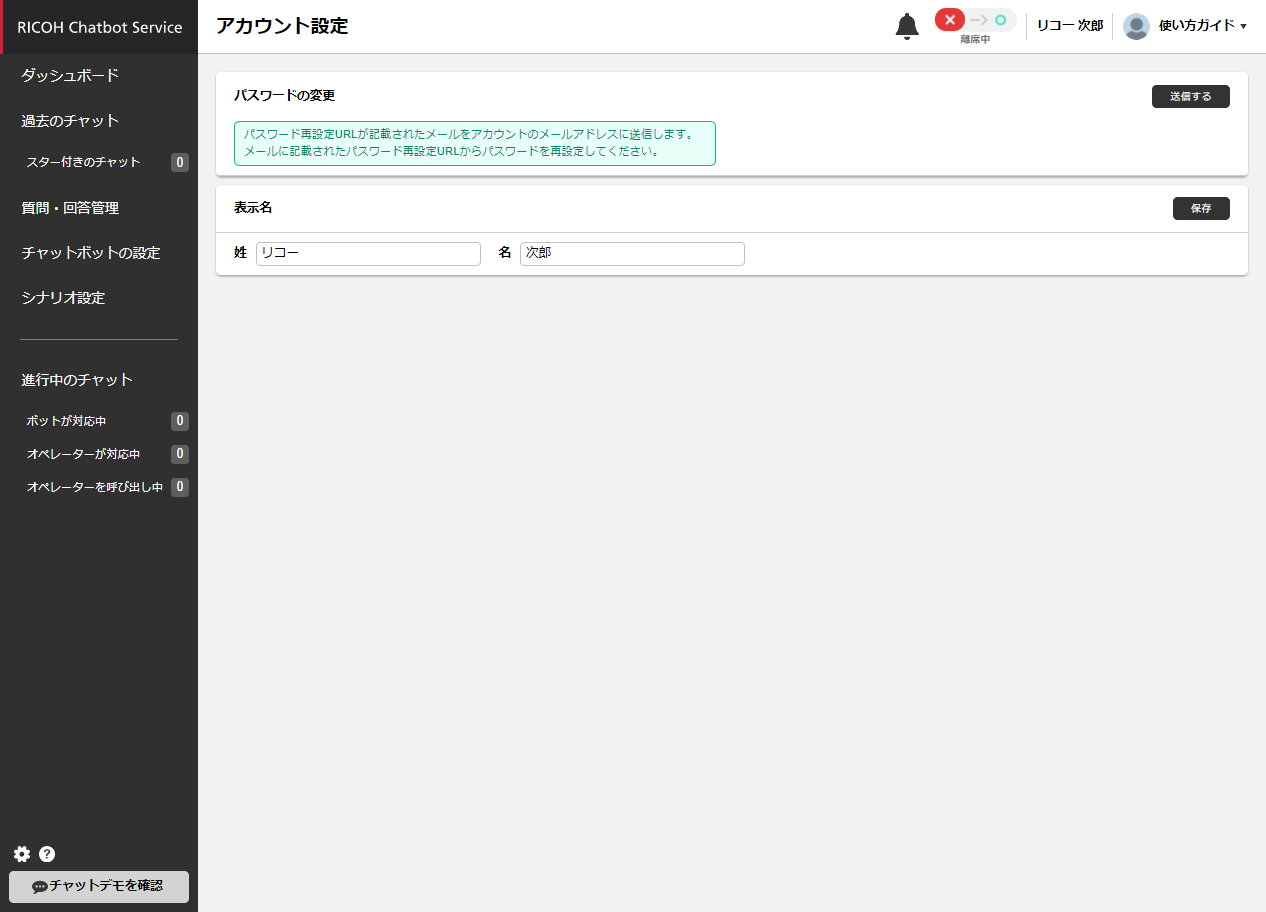Screen dimensions: 1266x912
Task: Click the チャットデモを確認 button
Action: click(x=99, y=886)
